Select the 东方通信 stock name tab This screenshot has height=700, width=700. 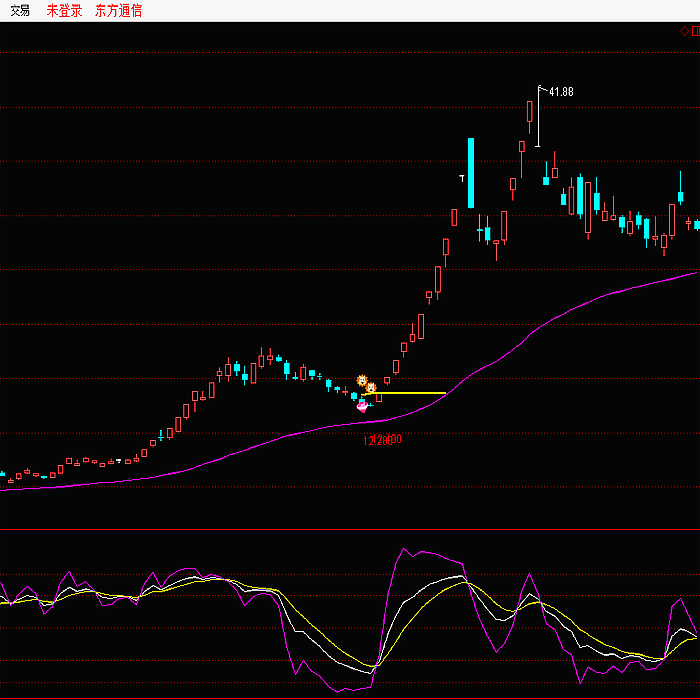[x=118, y=11]
